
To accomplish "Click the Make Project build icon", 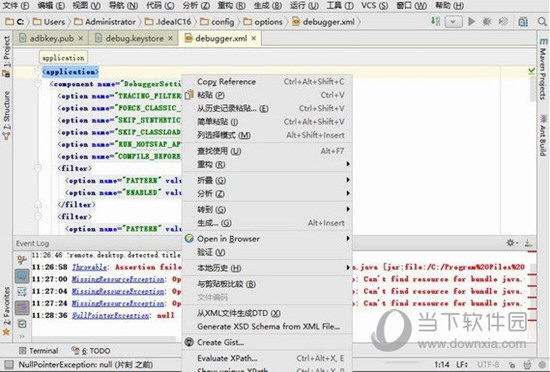I will [x=435, y=21].
